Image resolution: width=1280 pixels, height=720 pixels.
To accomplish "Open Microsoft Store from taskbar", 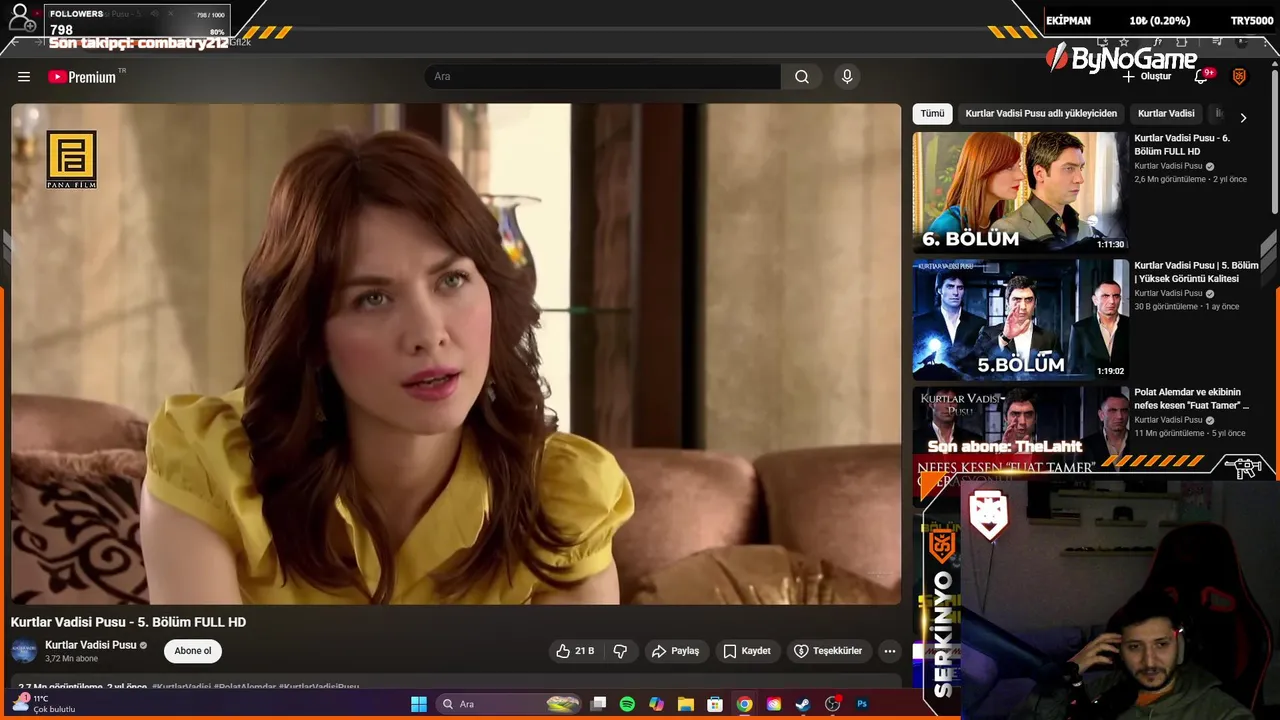I will (x=715, y=704).
